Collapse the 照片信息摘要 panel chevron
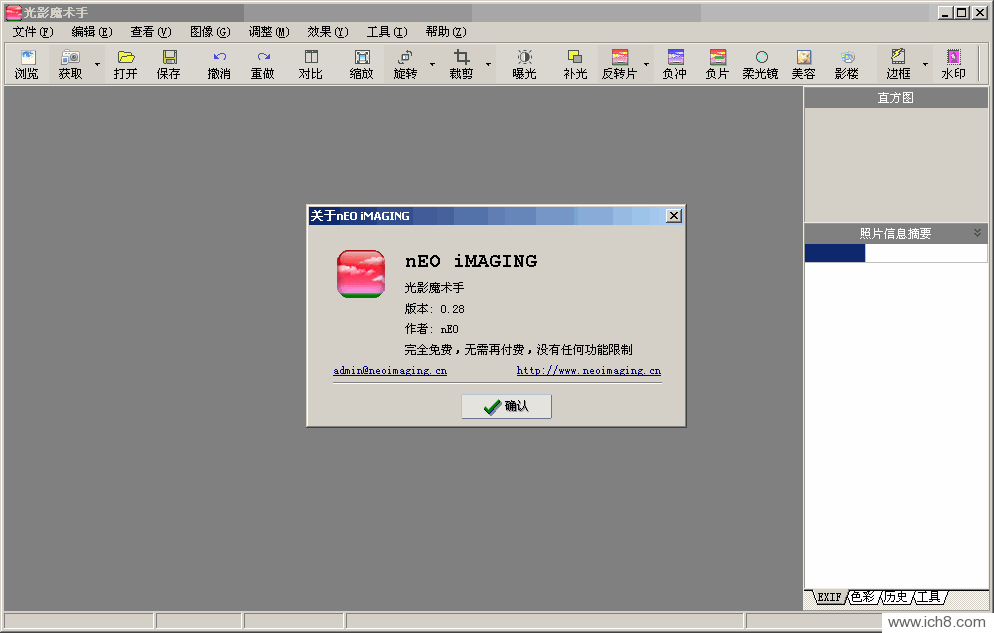Screen dimensions: 994x633 pyautogui.click(x=978, y=233)
